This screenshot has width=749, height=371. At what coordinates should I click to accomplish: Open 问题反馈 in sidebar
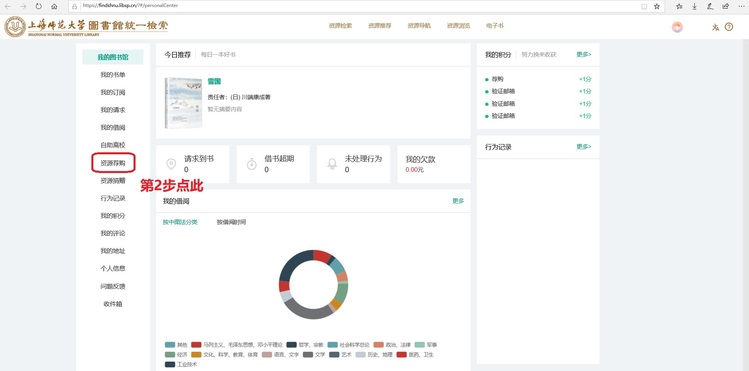113,286
